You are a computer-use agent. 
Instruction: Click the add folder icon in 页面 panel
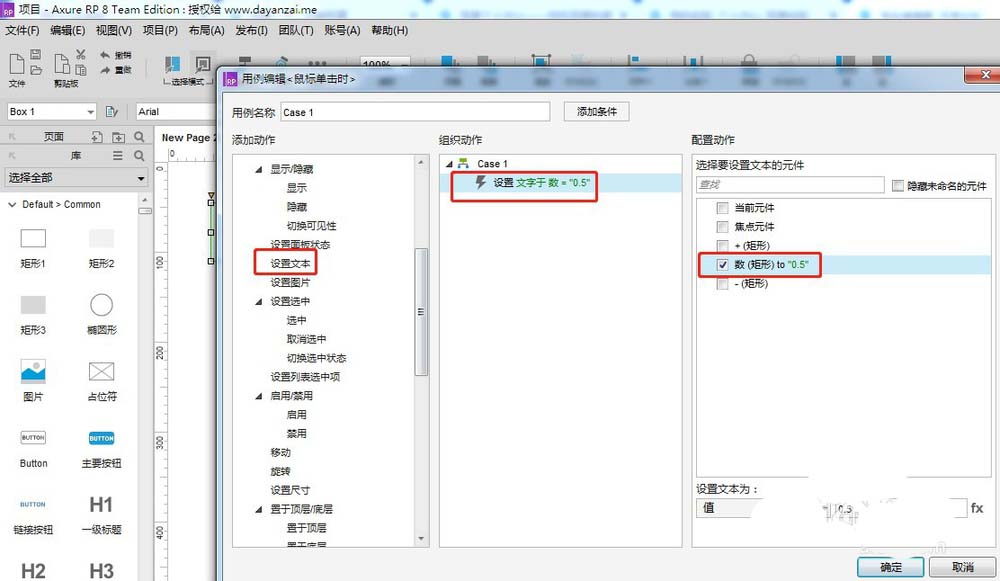coord(118,136)
